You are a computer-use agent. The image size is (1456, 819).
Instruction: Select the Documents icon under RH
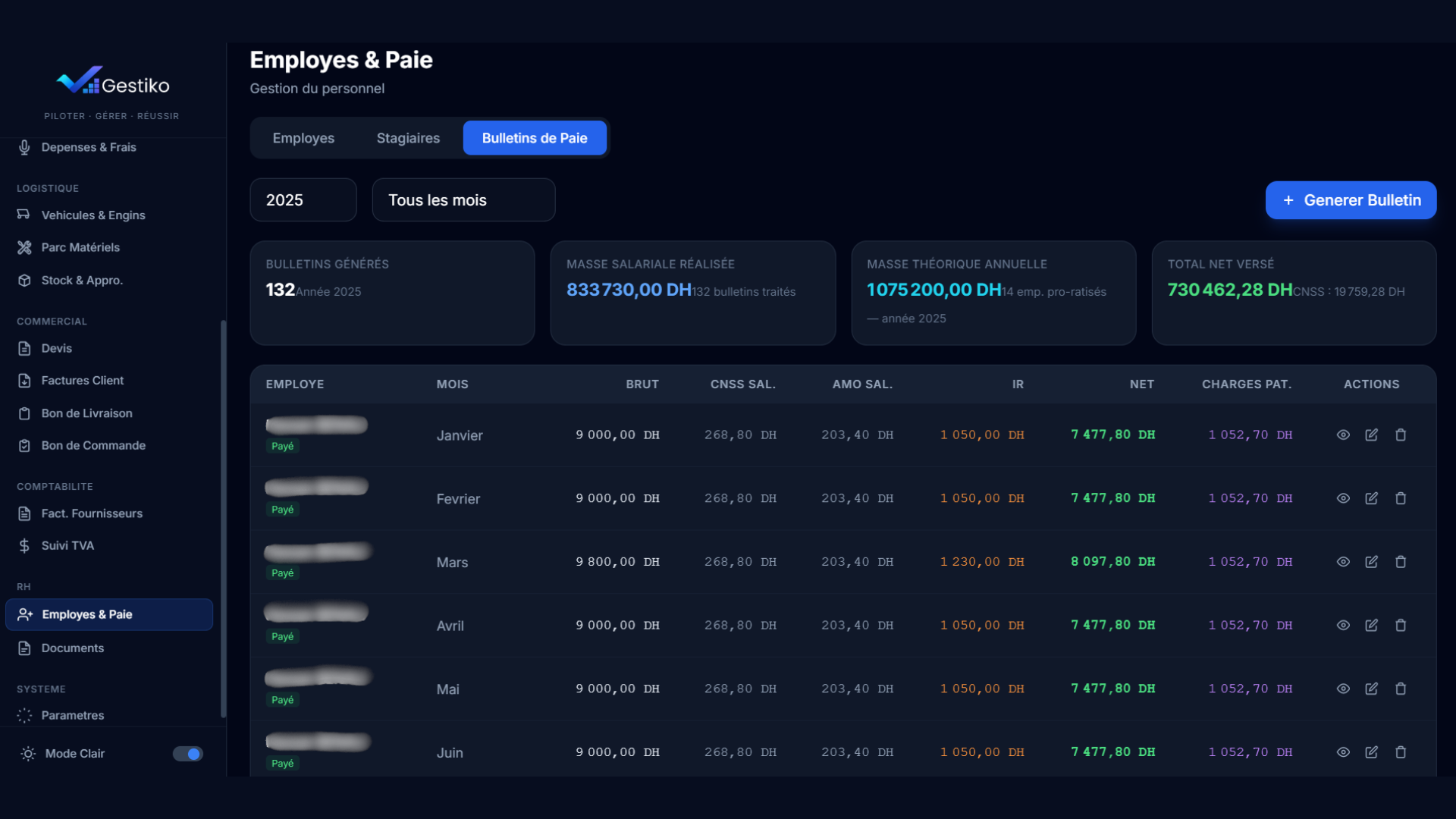(25, 648)
